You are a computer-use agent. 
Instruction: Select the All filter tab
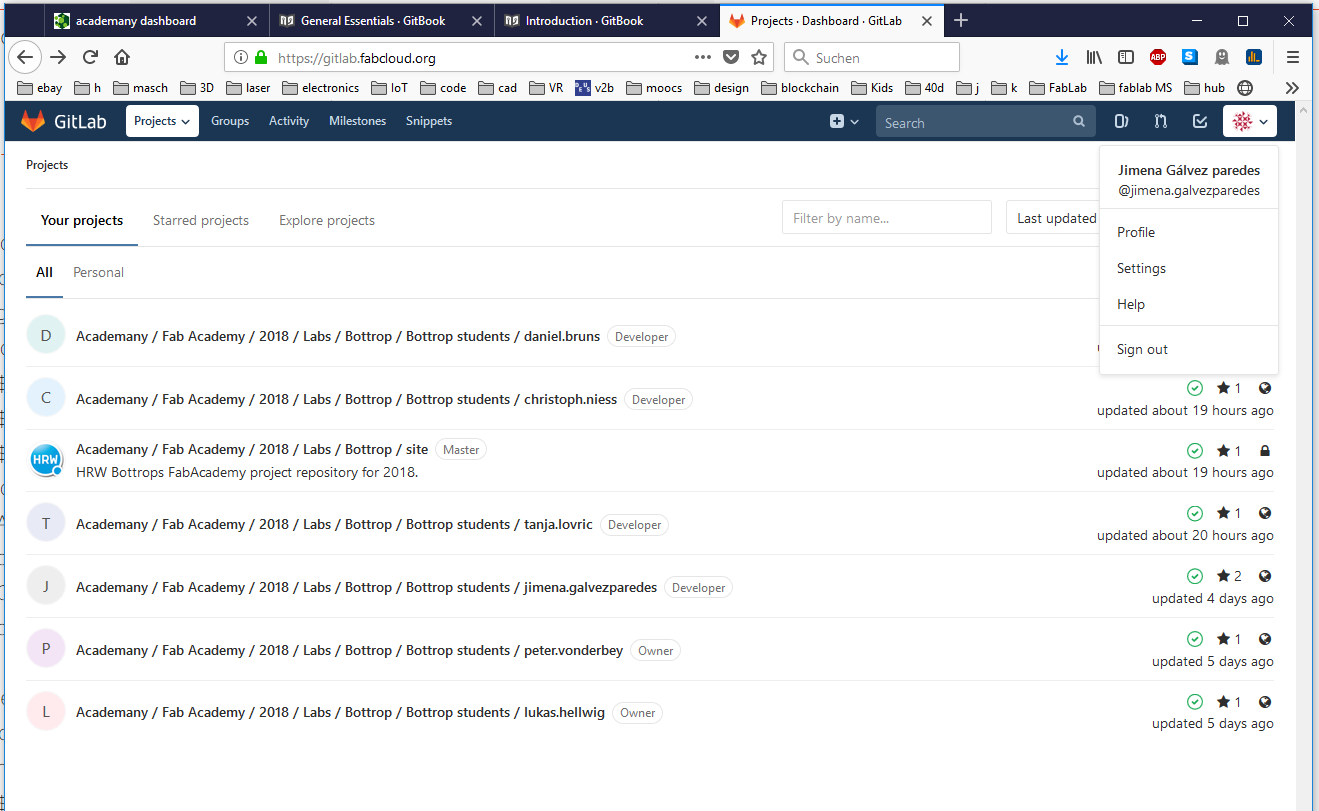click(44, 272)
